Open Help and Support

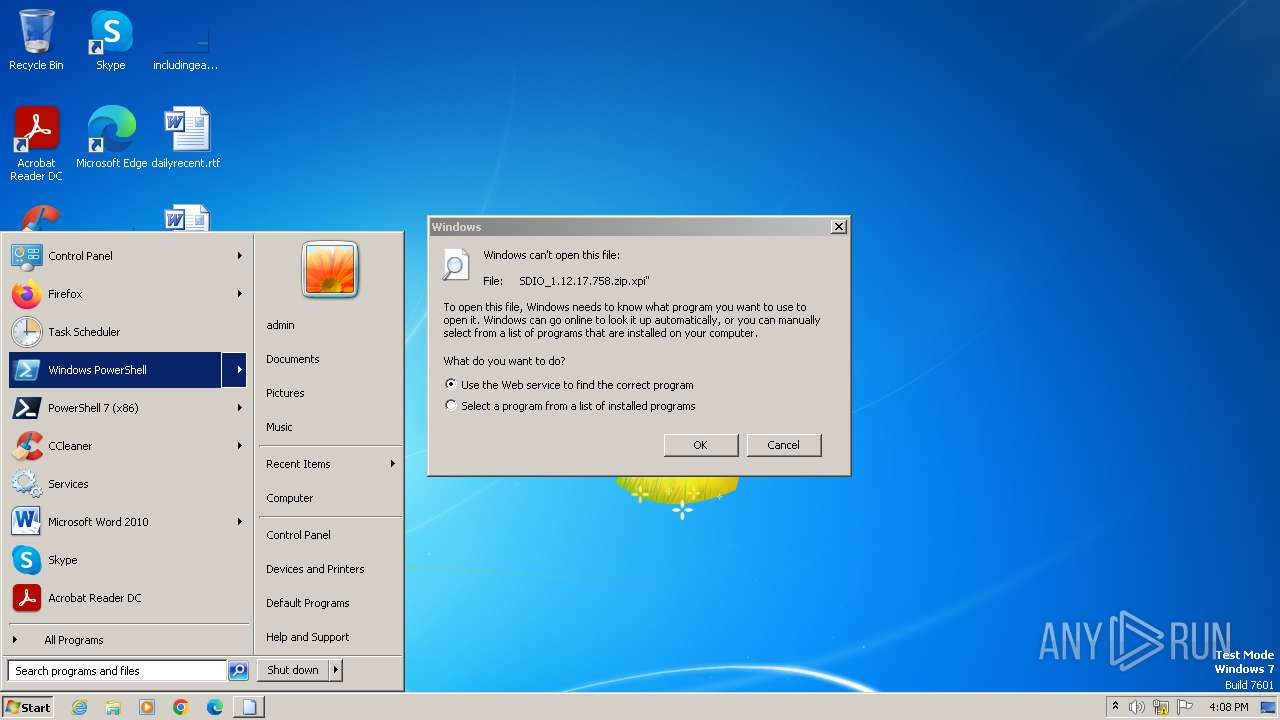point(330,637)
